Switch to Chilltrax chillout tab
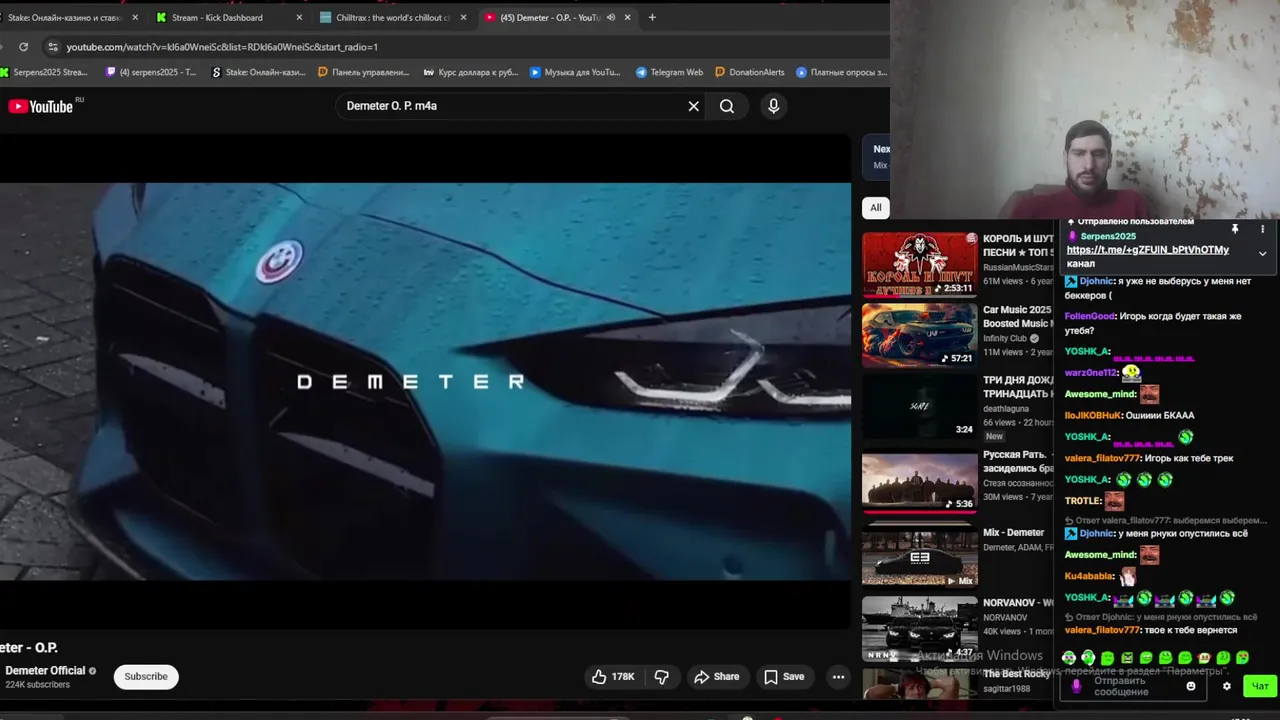Image resolution: width=1280 pixels, height=720 pixels. click(393, 17)
